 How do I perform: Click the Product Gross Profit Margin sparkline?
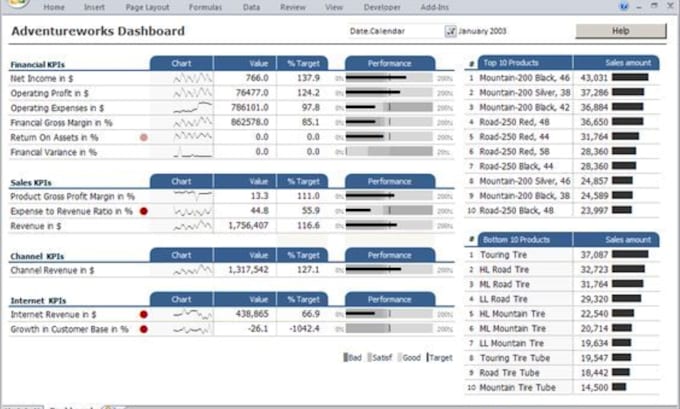[193, 196]
